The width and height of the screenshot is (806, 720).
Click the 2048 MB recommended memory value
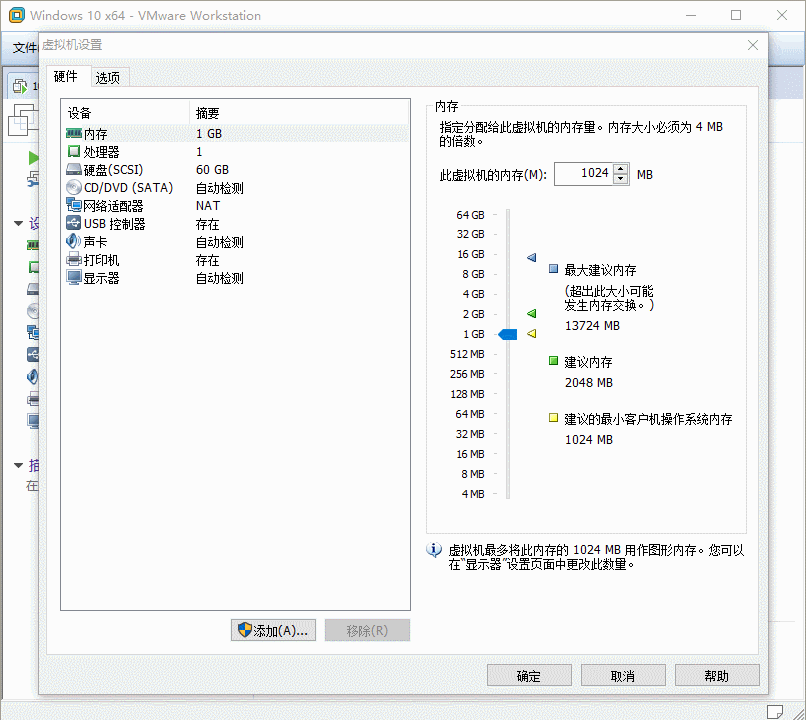click(x=589, y=383)
